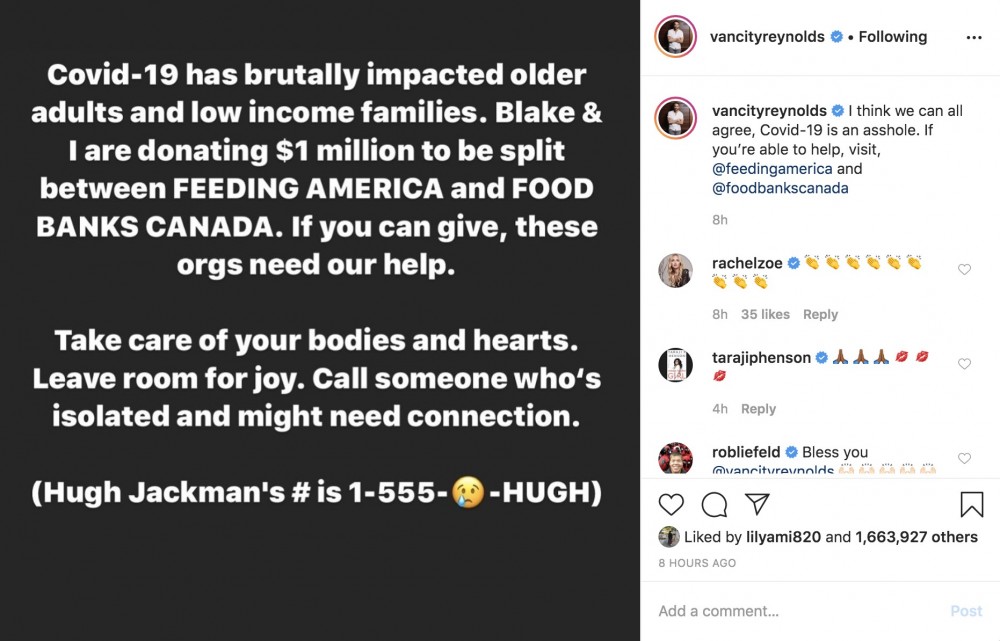Like robliefeld's comment
1000x641 pixels.
(964, 458)
